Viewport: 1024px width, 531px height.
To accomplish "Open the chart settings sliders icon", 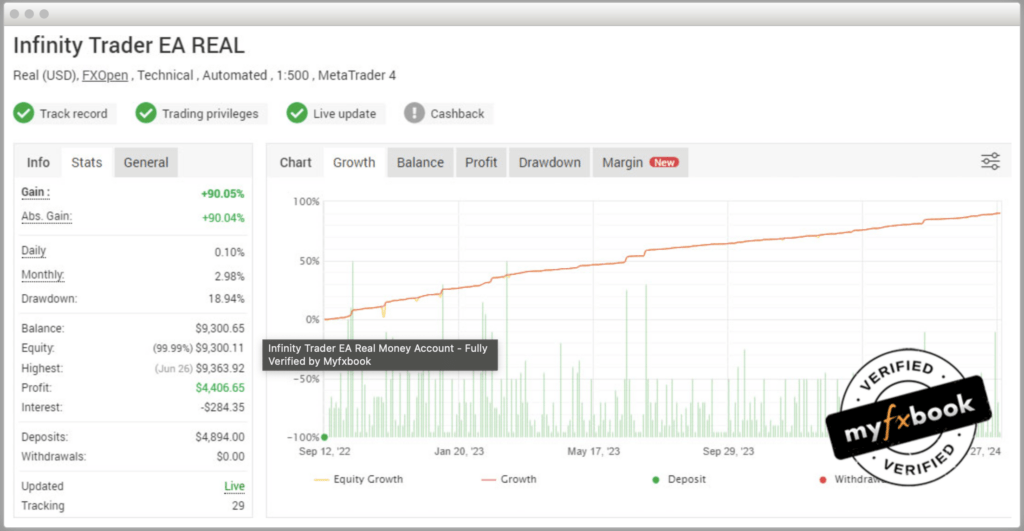I will 990,161.
